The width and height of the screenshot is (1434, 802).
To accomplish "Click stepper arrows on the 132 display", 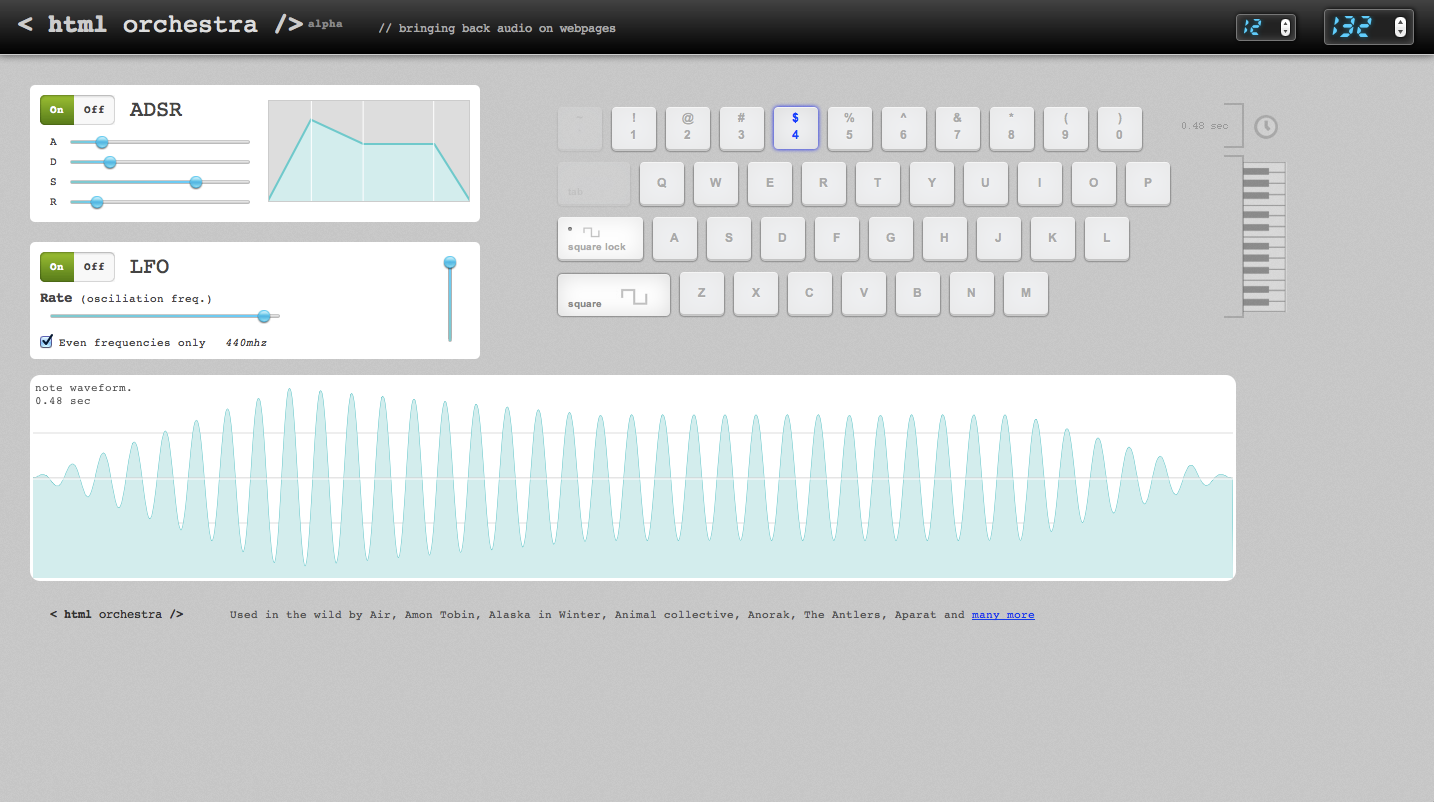I will (x=1400, y=27).
